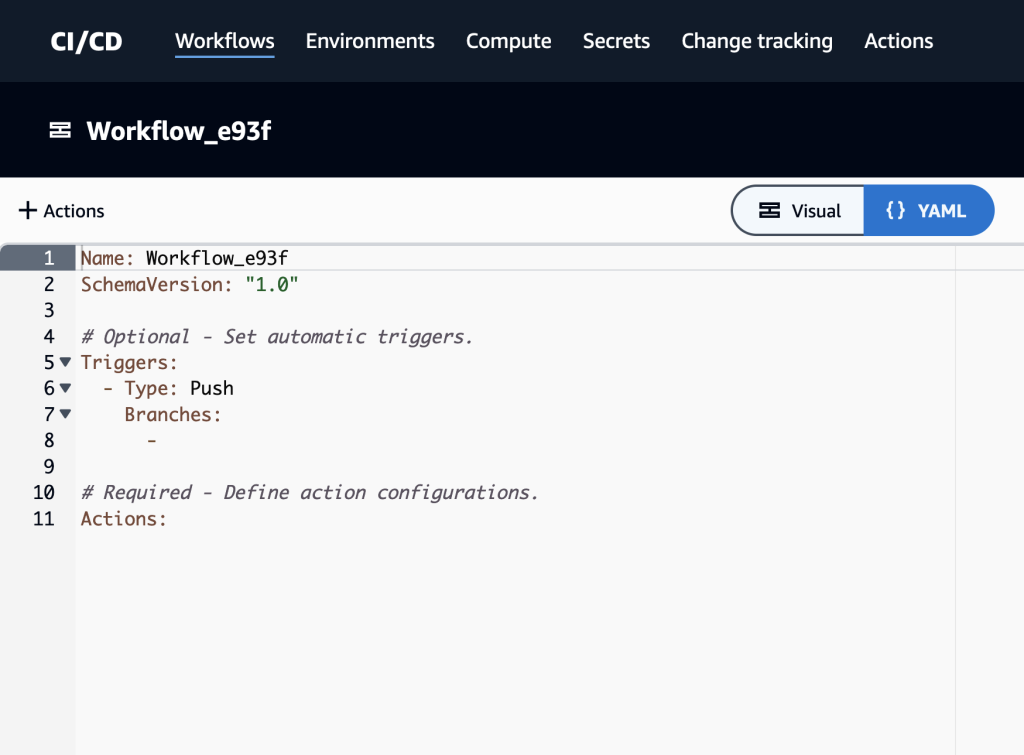Image resolution: width=1024 pixels, height=755 pixels.
Task: Click the plus Actions button above editor
Action: pos(61,211)
